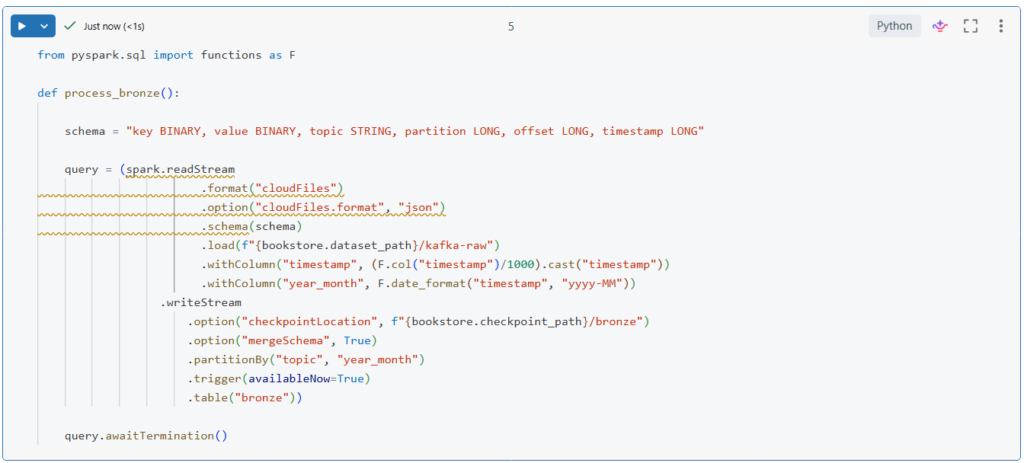Click the process_bronze function definition
1024x463 pixels.
[121, 93]
